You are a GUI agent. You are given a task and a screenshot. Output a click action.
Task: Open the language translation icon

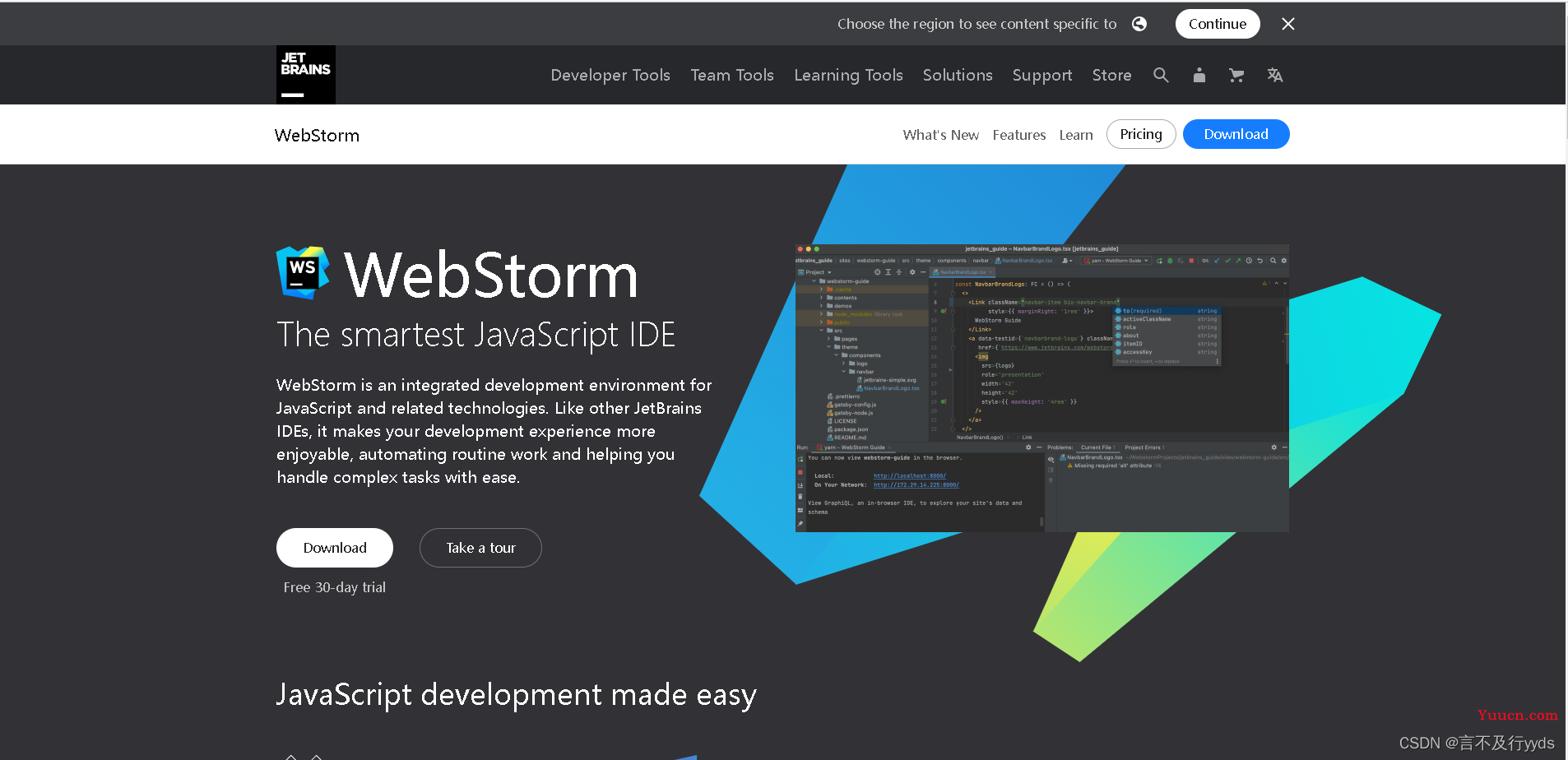point(1275,75)
